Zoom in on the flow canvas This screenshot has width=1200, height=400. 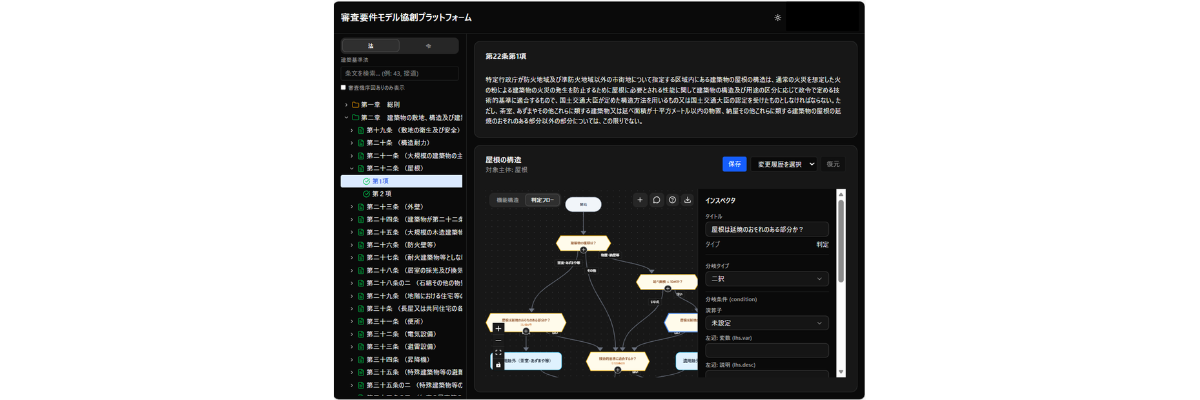pyautogui.click(x=498, y=328)
